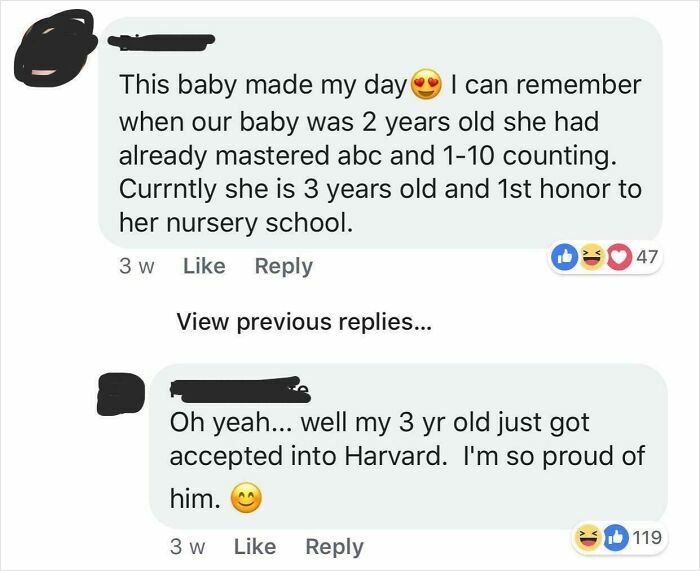This screenshot has width=700, height=571.
Task: Show who reacted via the 47 count
Action: [646, 256]
